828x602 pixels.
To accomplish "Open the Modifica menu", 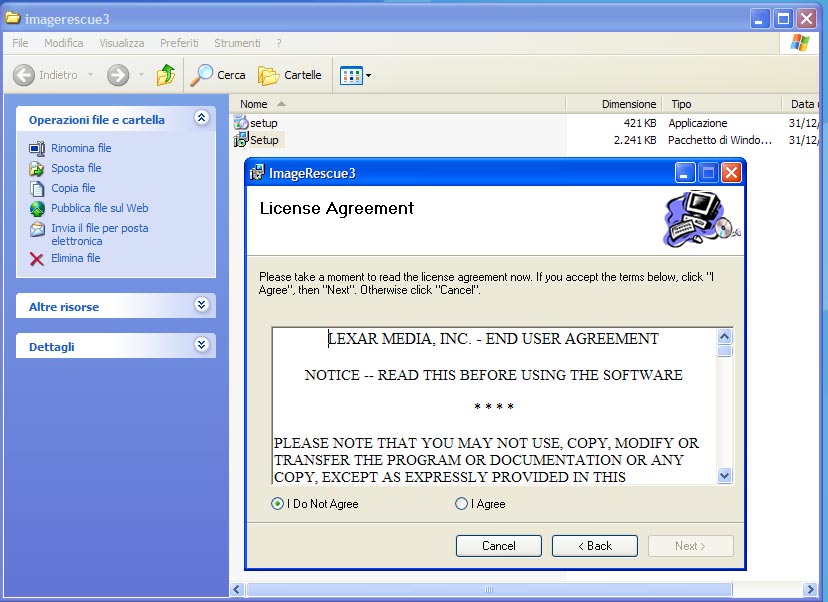I will (63, 43).
